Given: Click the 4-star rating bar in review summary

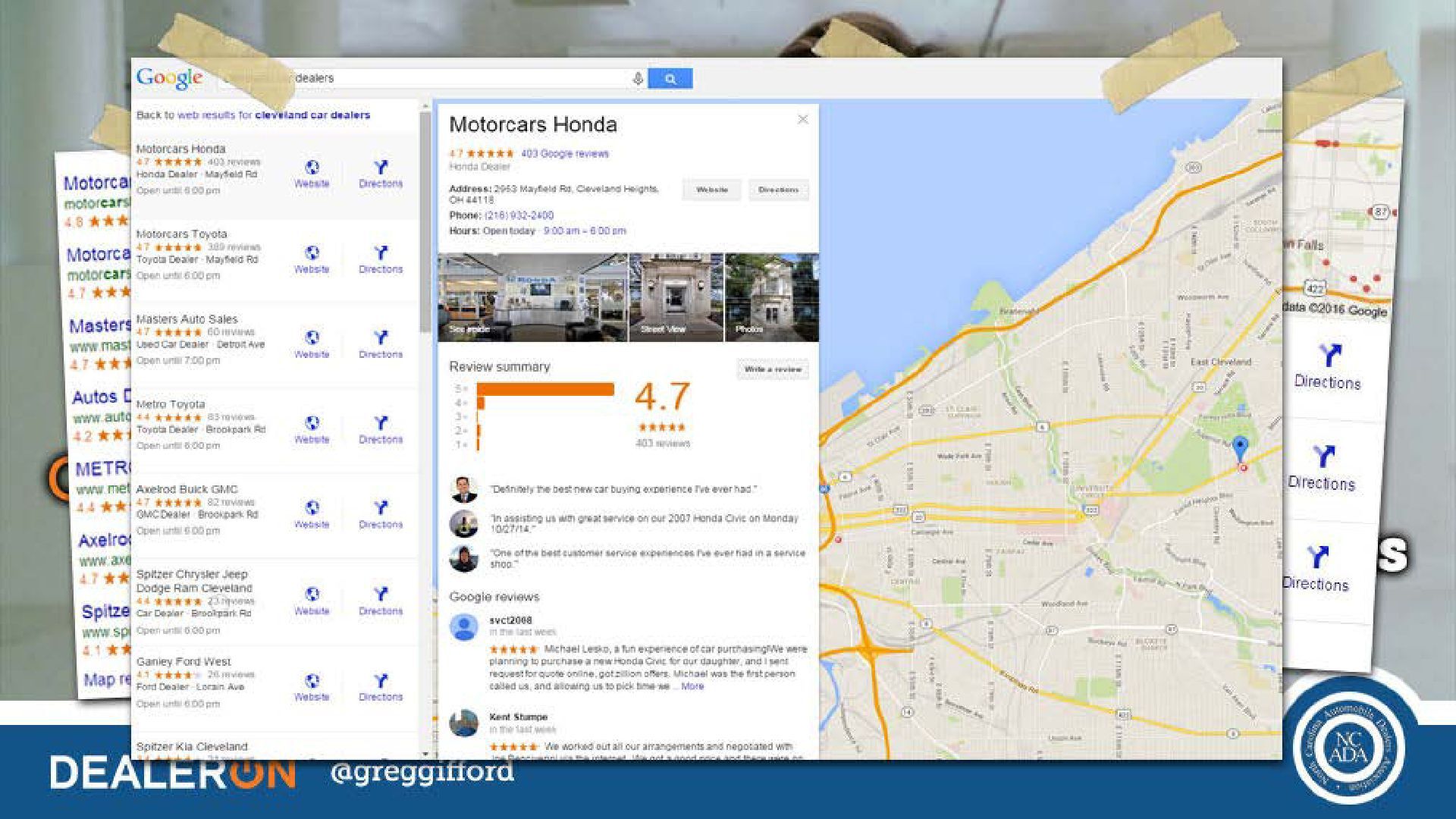Looking at the screenshot, I should click(x=480, y=403).
